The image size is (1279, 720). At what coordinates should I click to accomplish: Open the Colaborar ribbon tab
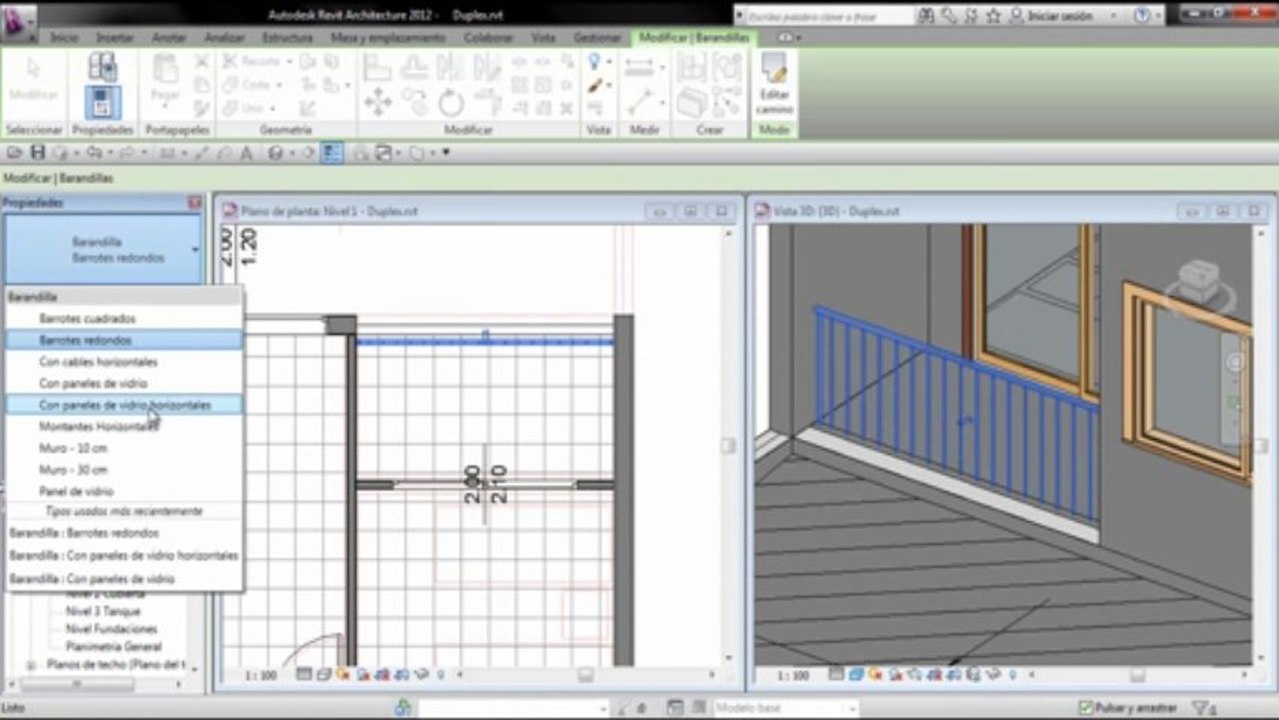[488, 37]
